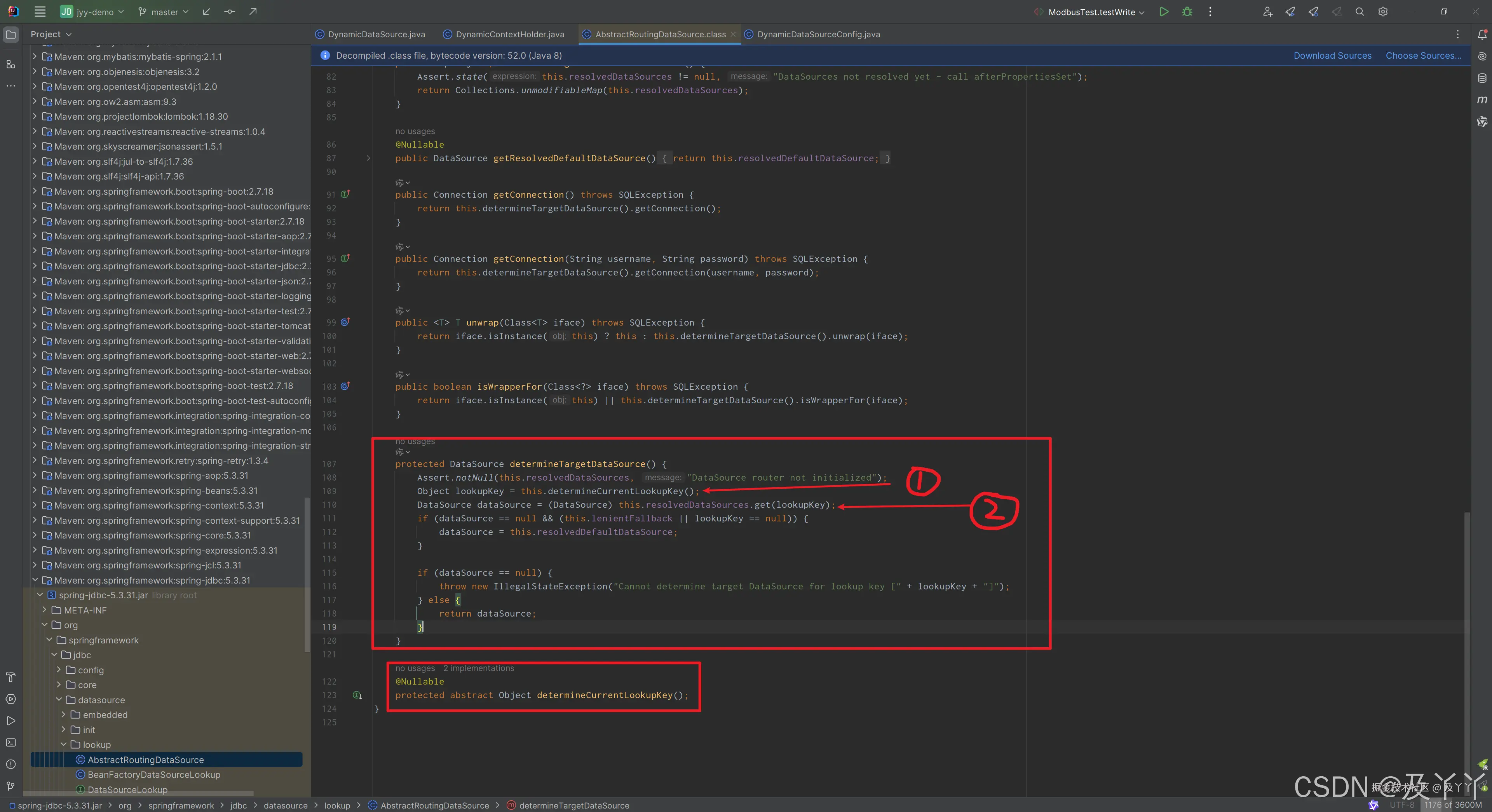Open the main hamburger menu
1492x812 pixels.
click(x=39, y=12)
